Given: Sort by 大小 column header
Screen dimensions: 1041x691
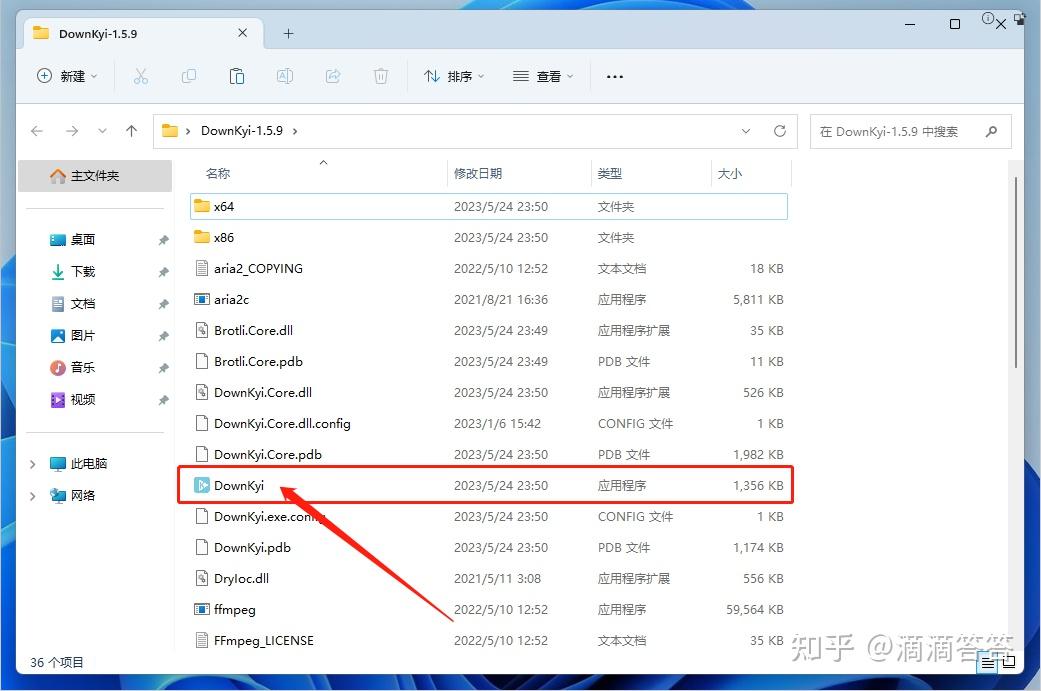Looking at the screenshot, I should (x=730, y=173).
